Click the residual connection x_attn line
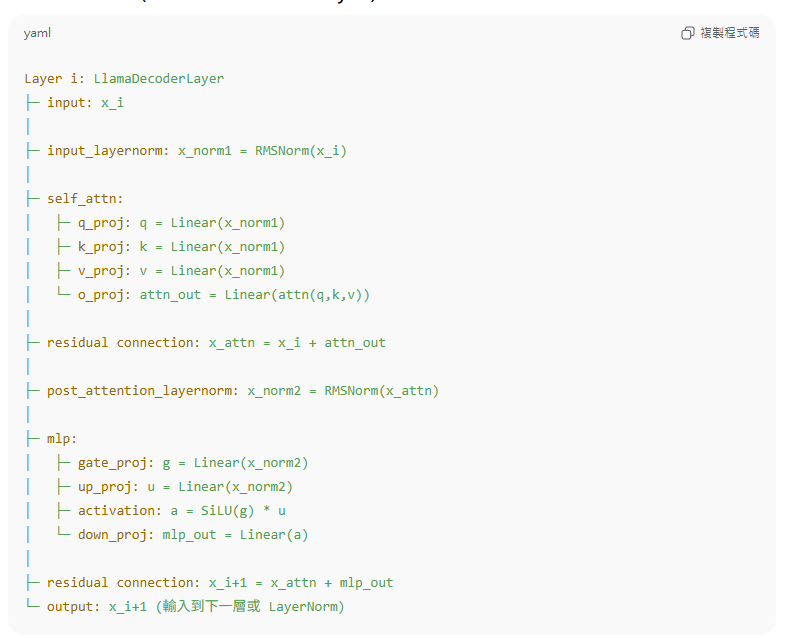Image resolution: width=787 pixels, height=638 pixels. pyautogui.click(x=215, y=342)
